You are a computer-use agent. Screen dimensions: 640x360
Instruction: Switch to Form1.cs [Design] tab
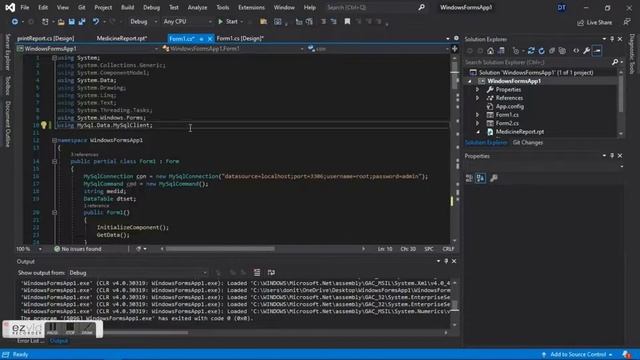click(x=240, y=38)
